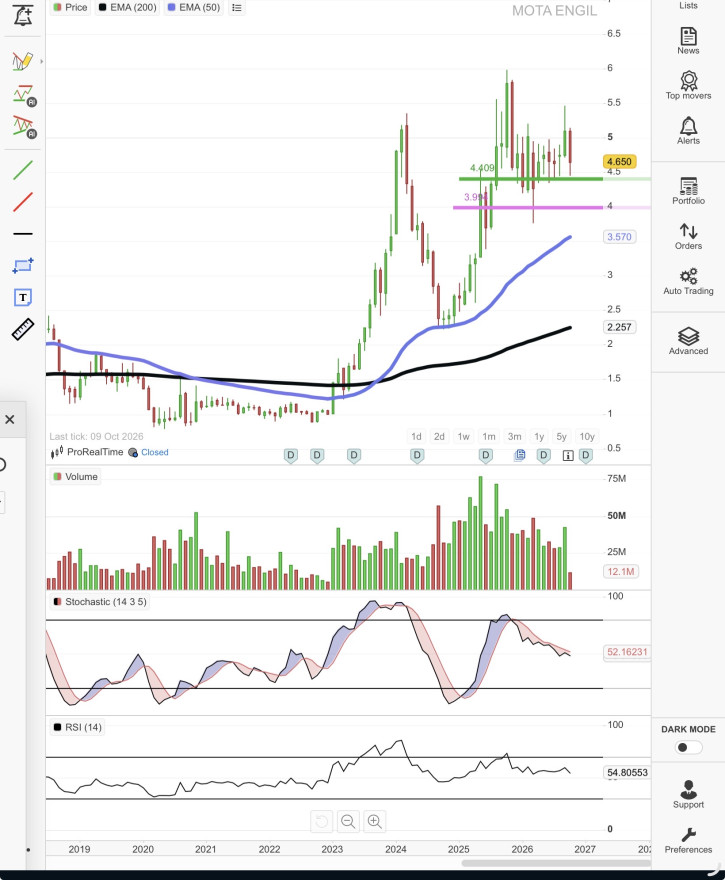Click the info icon on the chart timeline
The height and width of the screenshot is (880, 725).
pyautogui.click(x=568, y=456)
